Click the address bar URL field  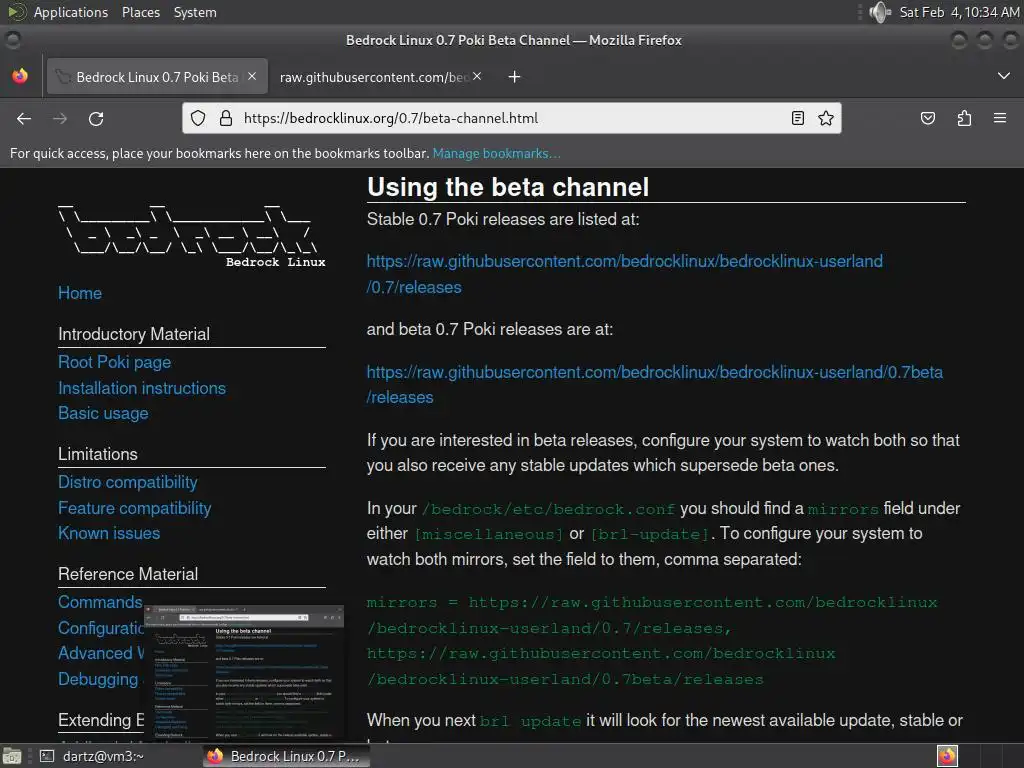tap(511, 118)
